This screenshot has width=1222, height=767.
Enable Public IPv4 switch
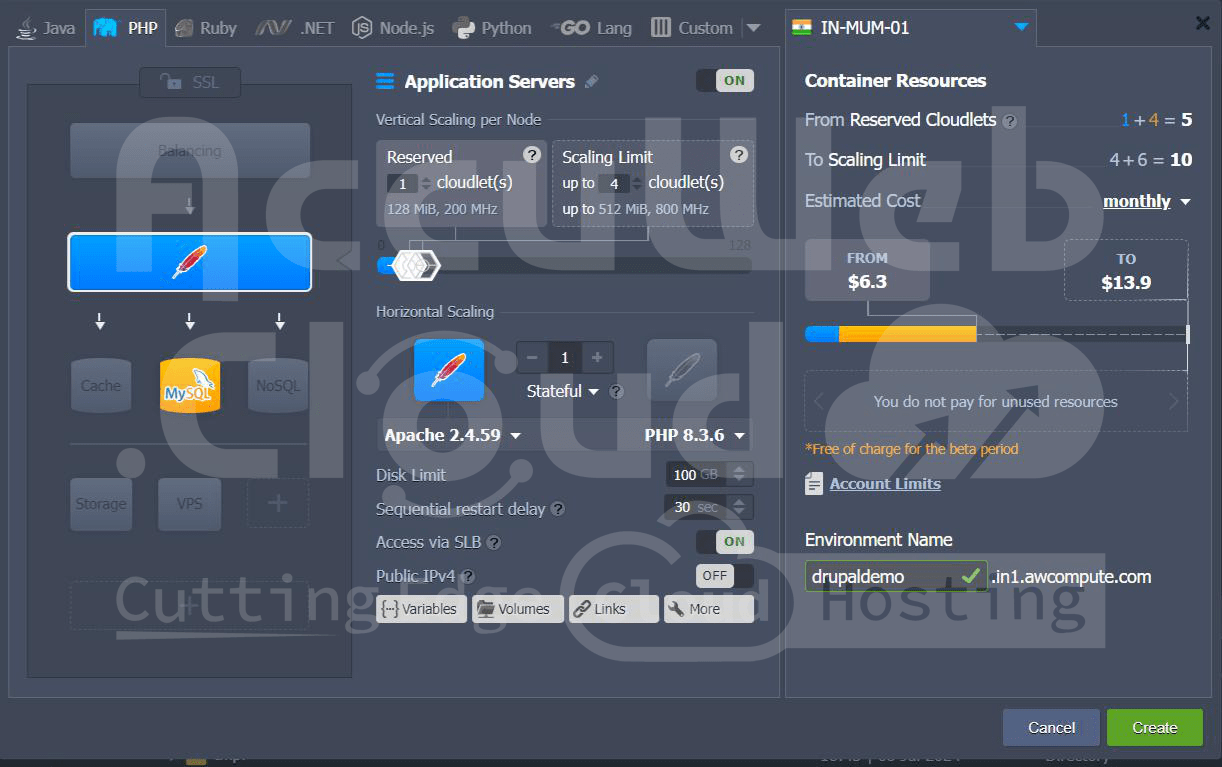[x=725, y=576]
